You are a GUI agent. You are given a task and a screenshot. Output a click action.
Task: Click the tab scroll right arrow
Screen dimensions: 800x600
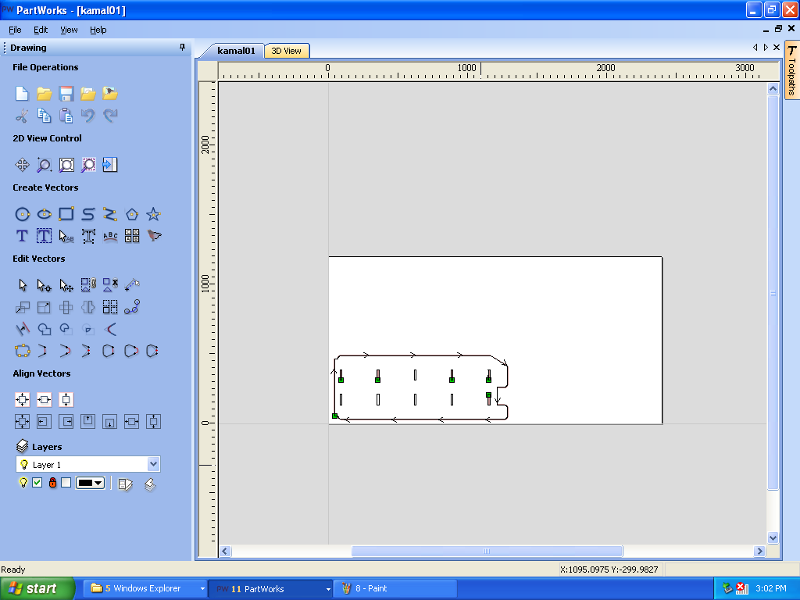[766, 47]
